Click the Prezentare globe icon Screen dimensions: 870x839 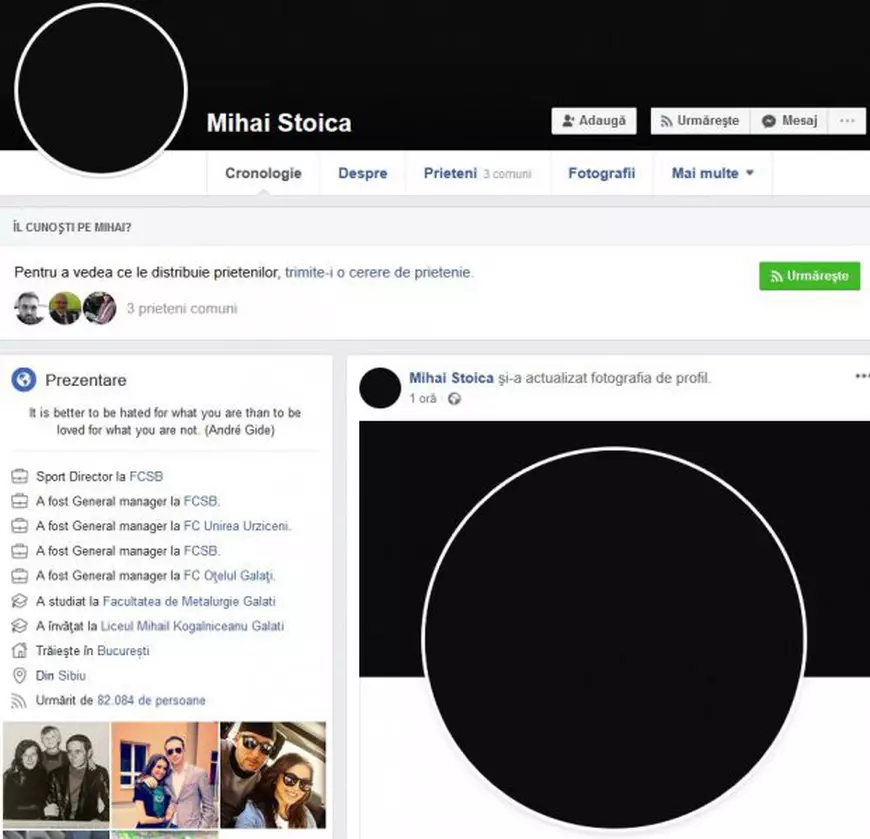click(x=24, y=380)
